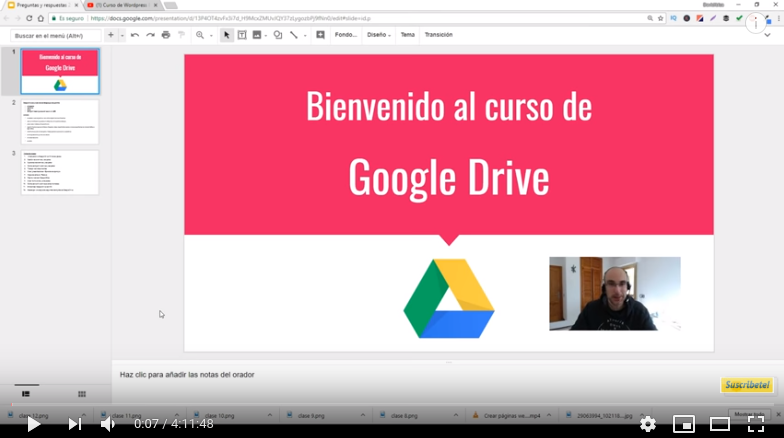
Task: Select slide 3 thumbnail in filmstrip
Action: [x=60, y=172]
